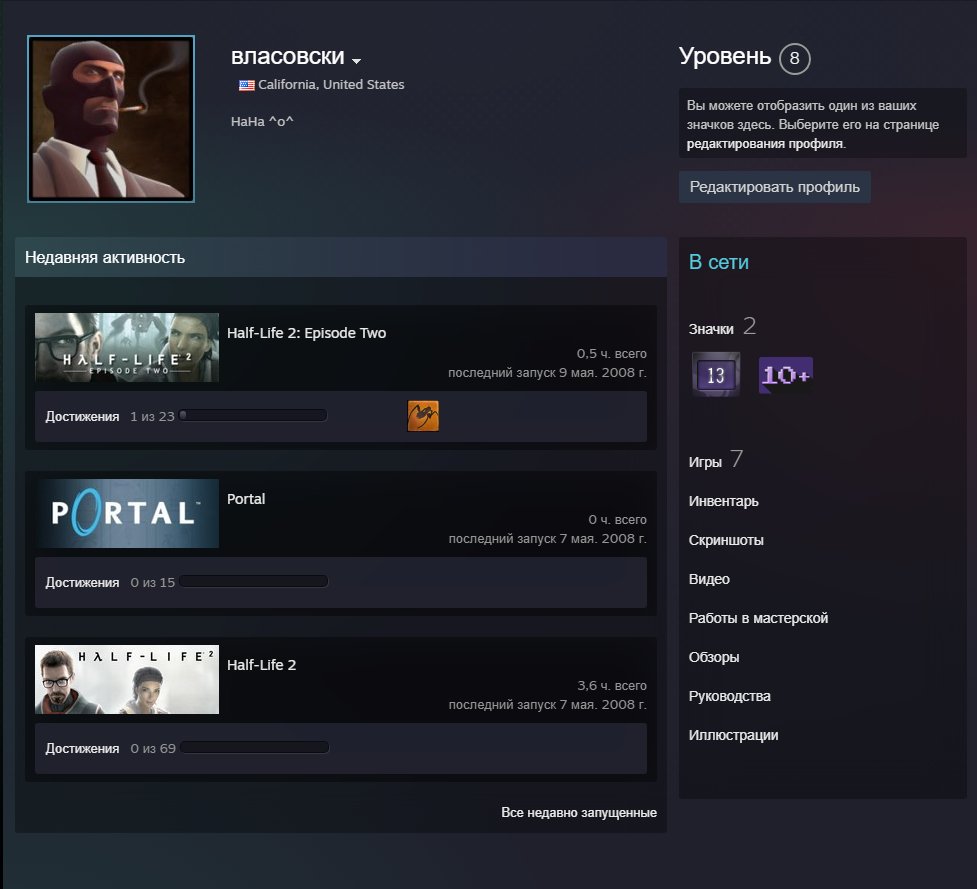Screen dimensions: 977x889
Task: Open the Обзоры reviews link
Action: point(714,657)
